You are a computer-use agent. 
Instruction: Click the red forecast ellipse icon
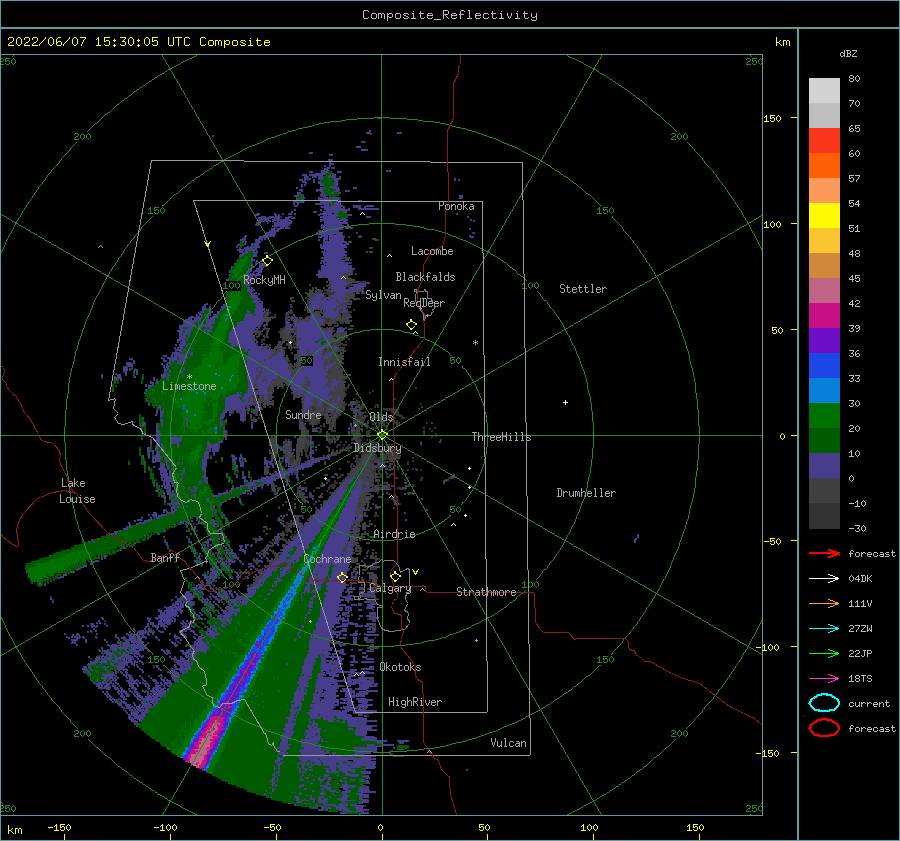tap(824, 728)
